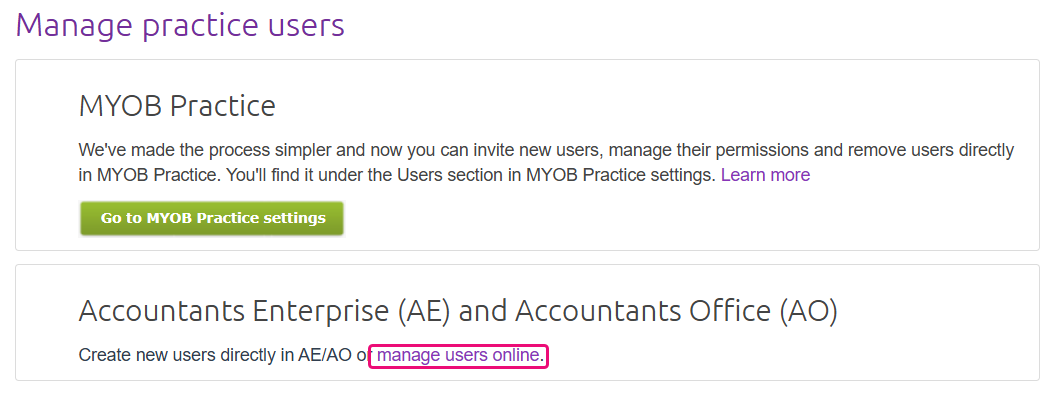Click "(AO)" at the end of the heading
The height and width of the screenshot is (405, 1062).
coord(804,311)
